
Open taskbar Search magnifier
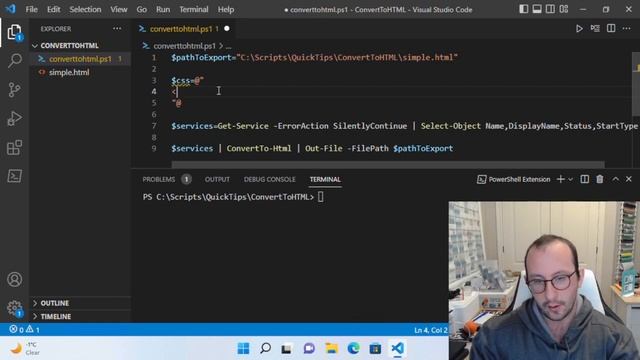[265, 348]
